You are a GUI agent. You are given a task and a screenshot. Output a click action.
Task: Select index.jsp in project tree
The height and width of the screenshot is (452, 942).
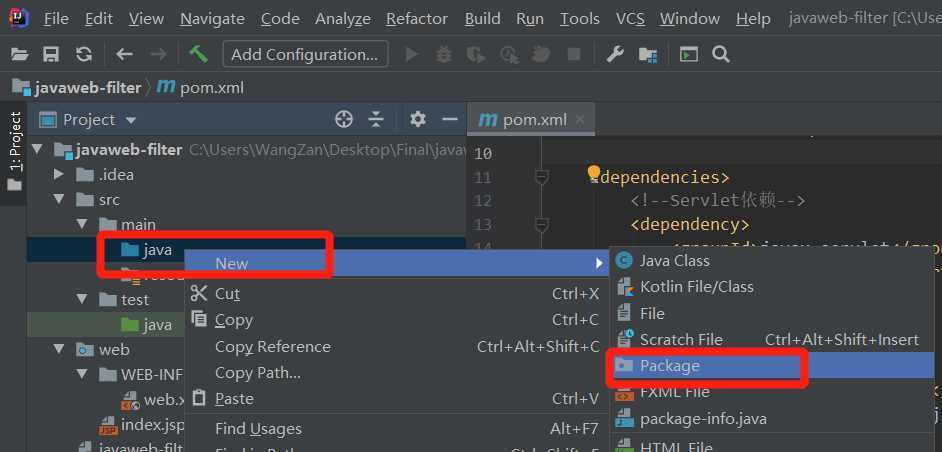[142, 425]
